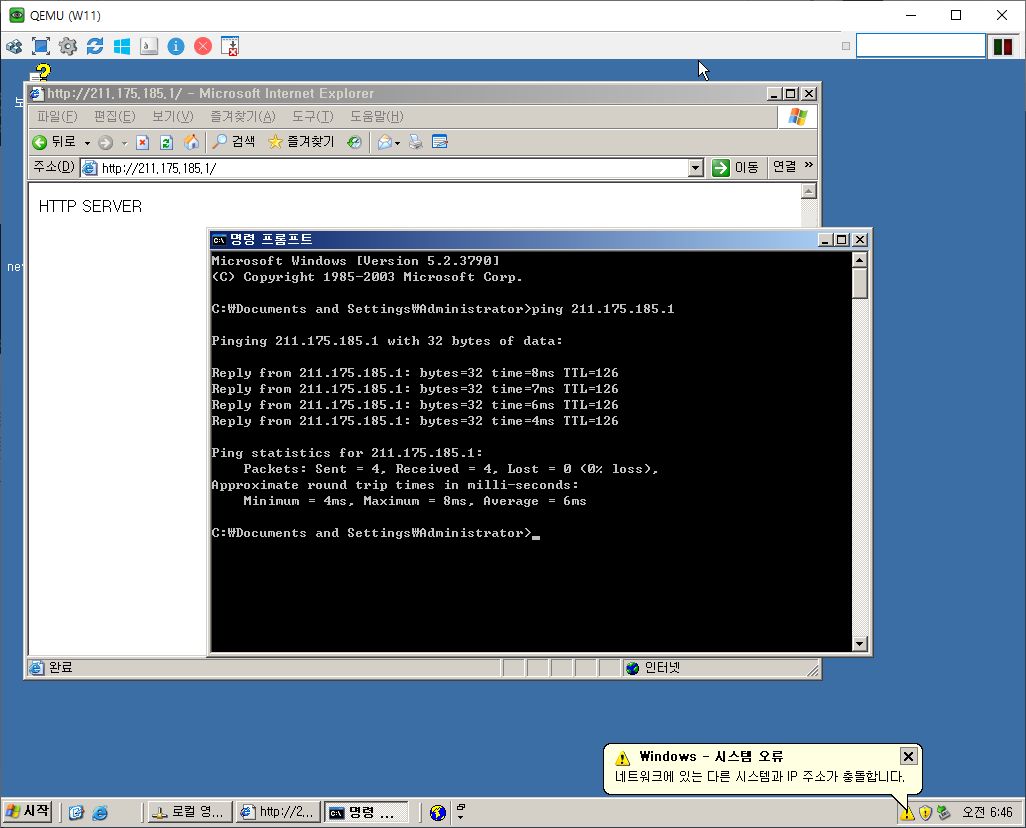
Task: Expand the IE 연결 links chevron
Action: coord(809,166)
